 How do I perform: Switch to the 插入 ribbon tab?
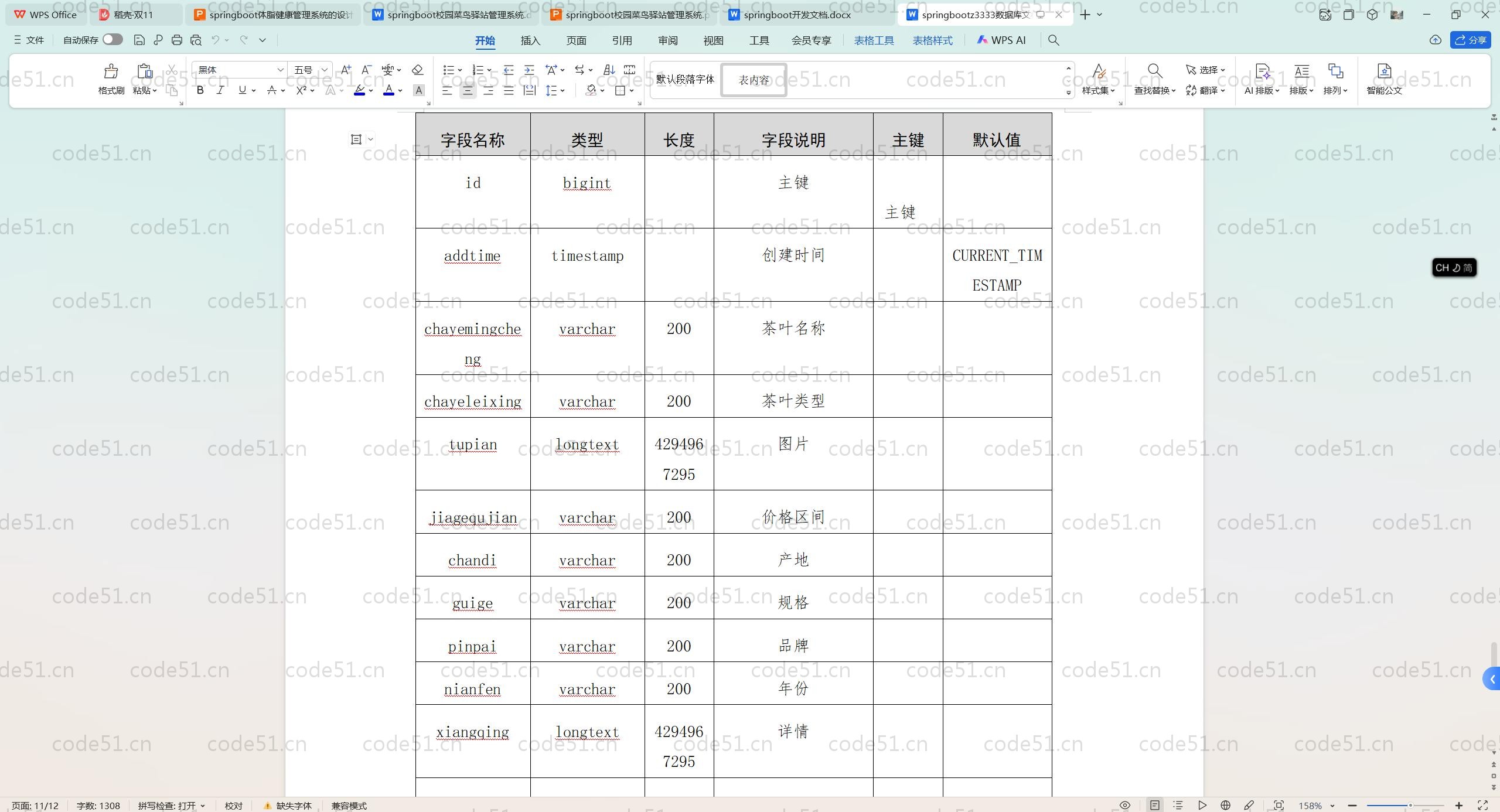point(530,40)
